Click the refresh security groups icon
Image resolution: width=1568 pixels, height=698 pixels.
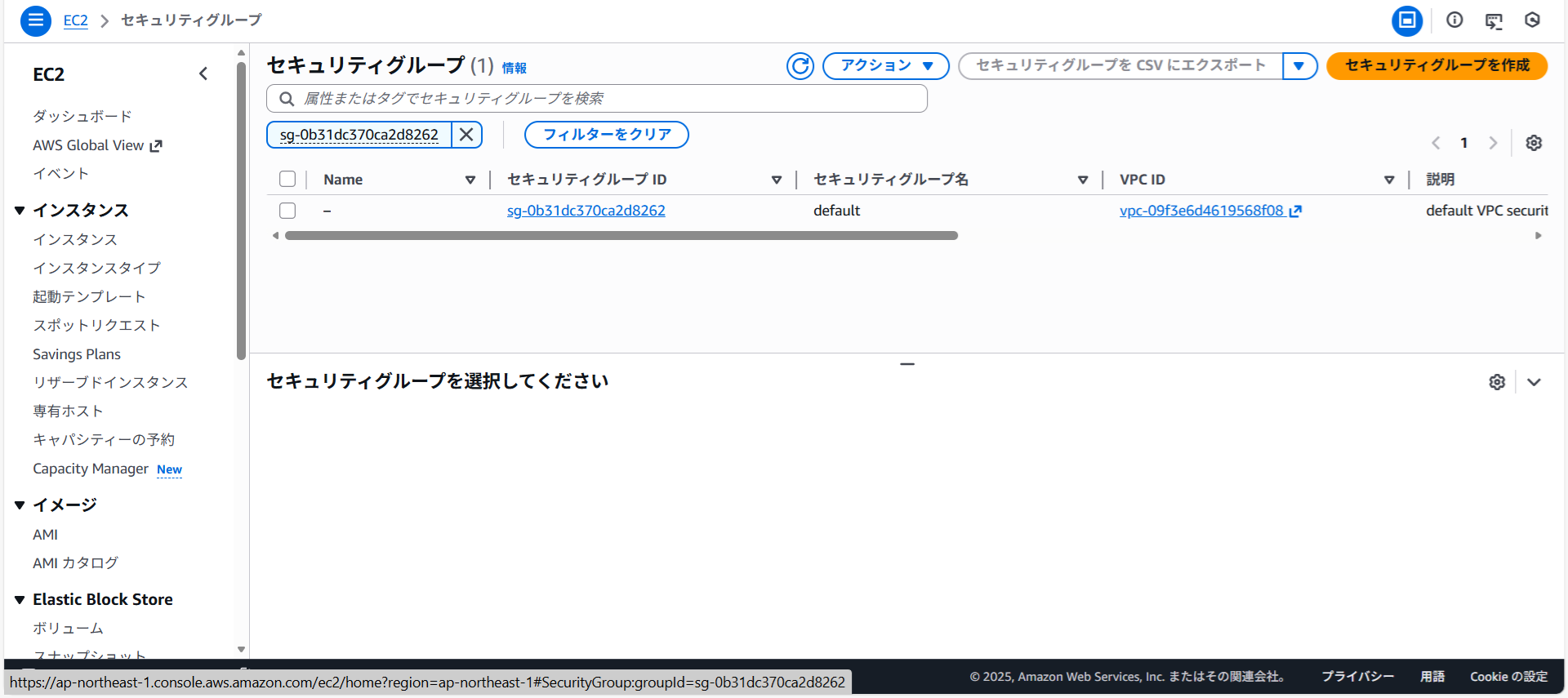click(800, 66)
